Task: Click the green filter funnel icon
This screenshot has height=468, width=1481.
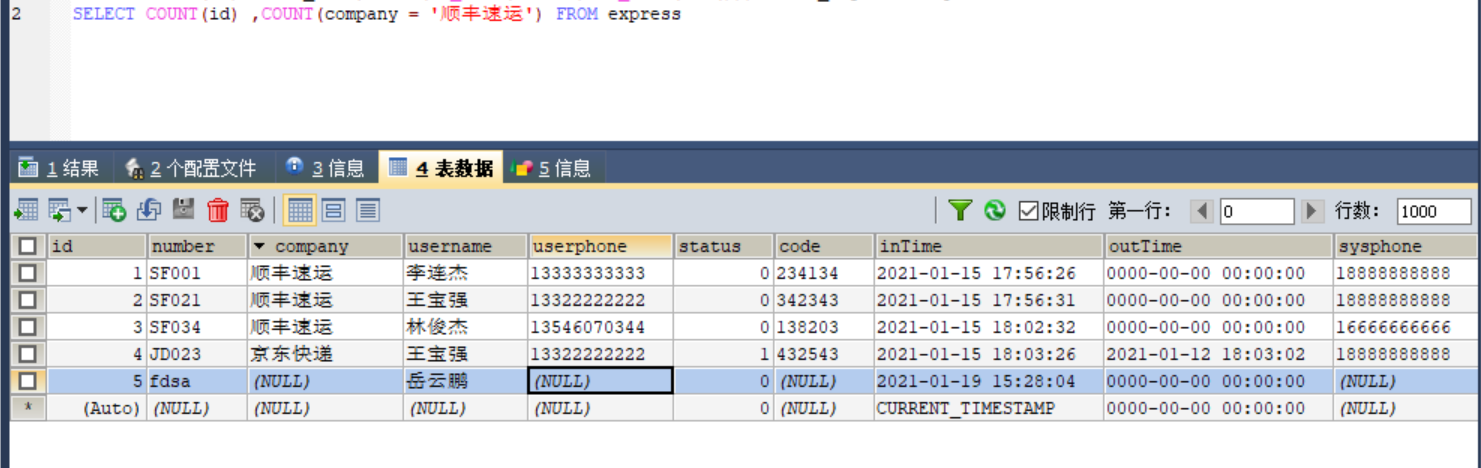Action: click(x=960, y=210)
